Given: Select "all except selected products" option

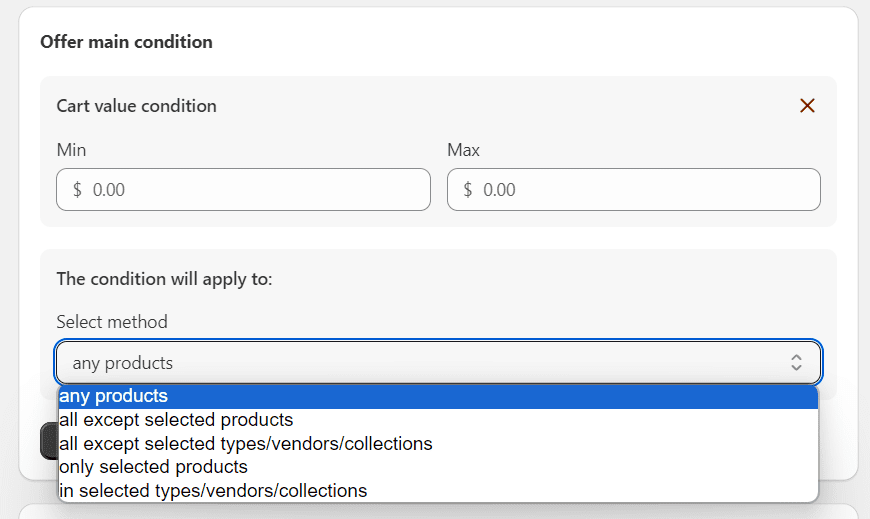Looking at the screenshot, I should (176, 420).
